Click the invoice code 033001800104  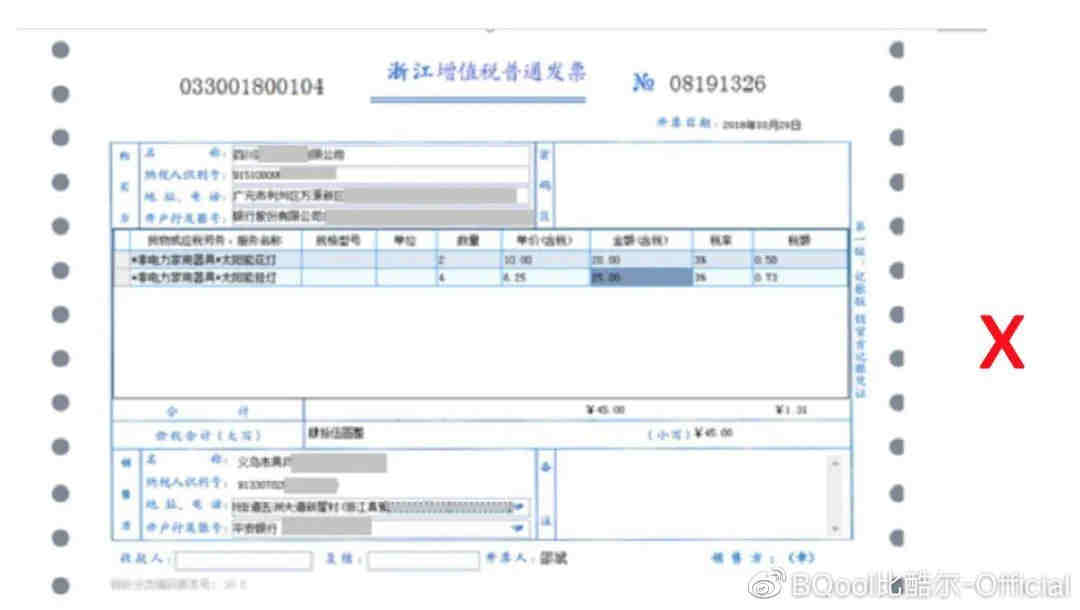(x=251, y=87)
